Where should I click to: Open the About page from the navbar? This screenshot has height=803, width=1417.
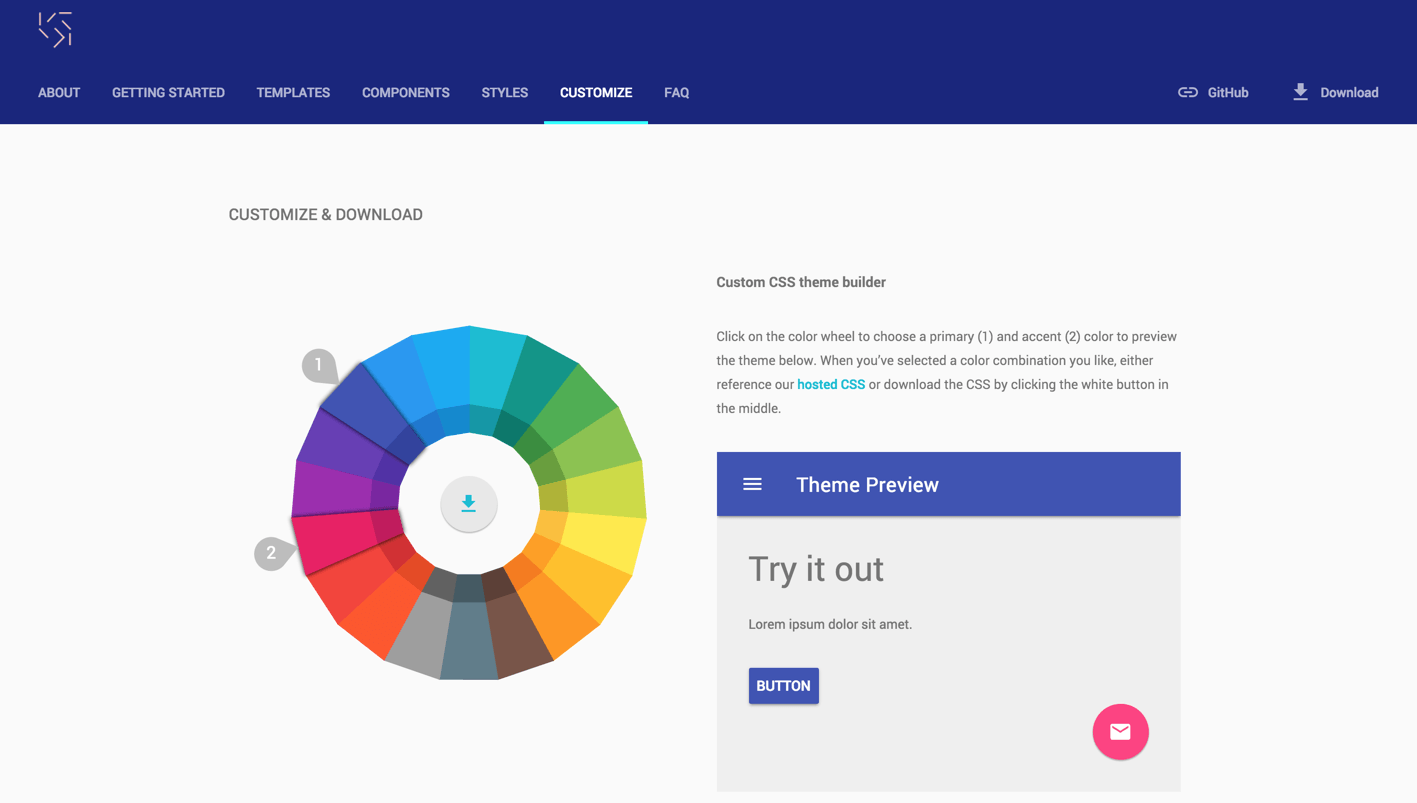click(58, 92)
